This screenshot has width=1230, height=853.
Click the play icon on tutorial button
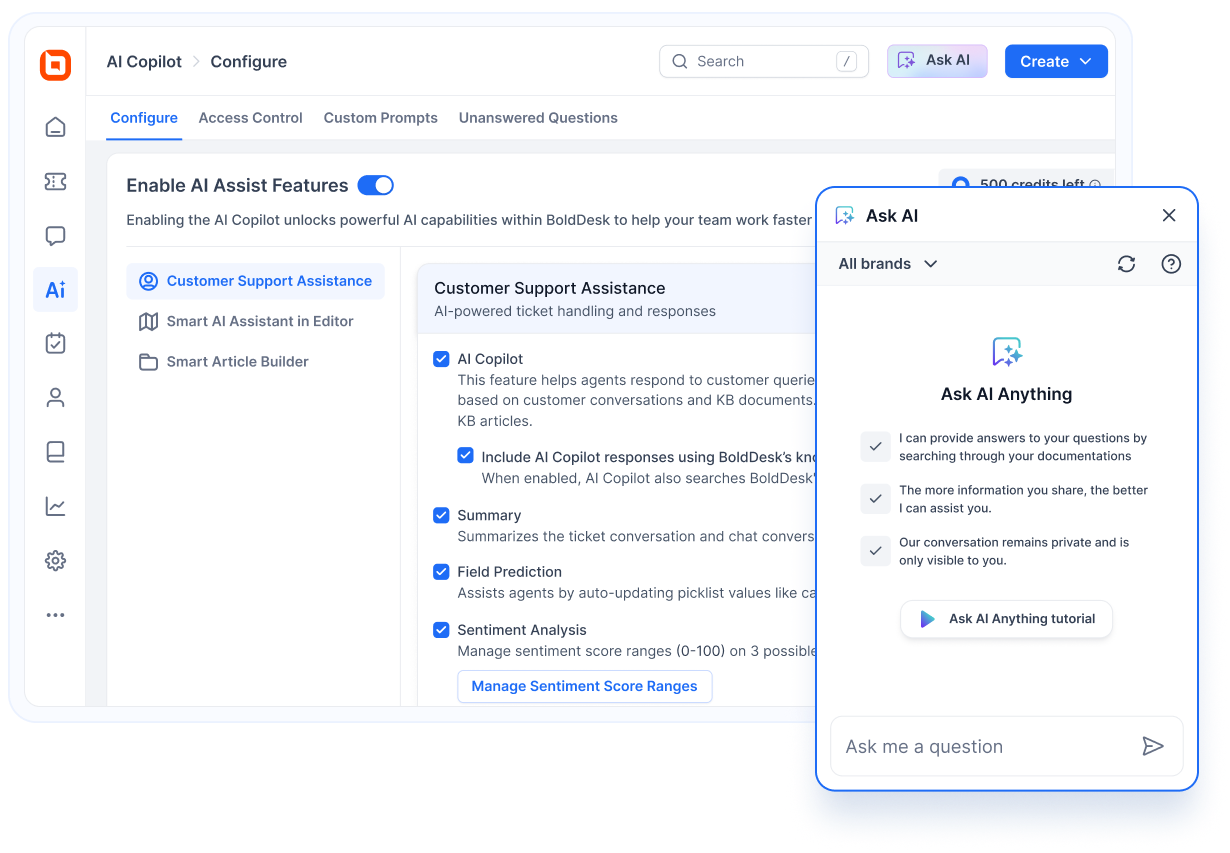[x=927, y=619]
